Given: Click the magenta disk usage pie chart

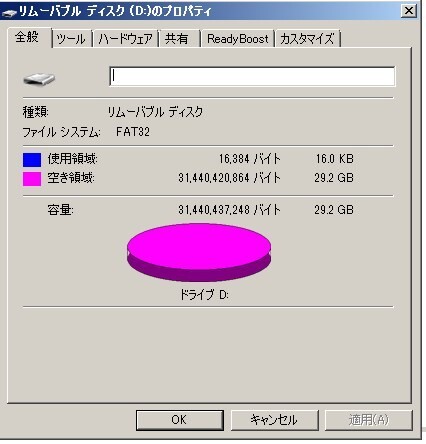Looking at the screenshot, I should 199,252.
